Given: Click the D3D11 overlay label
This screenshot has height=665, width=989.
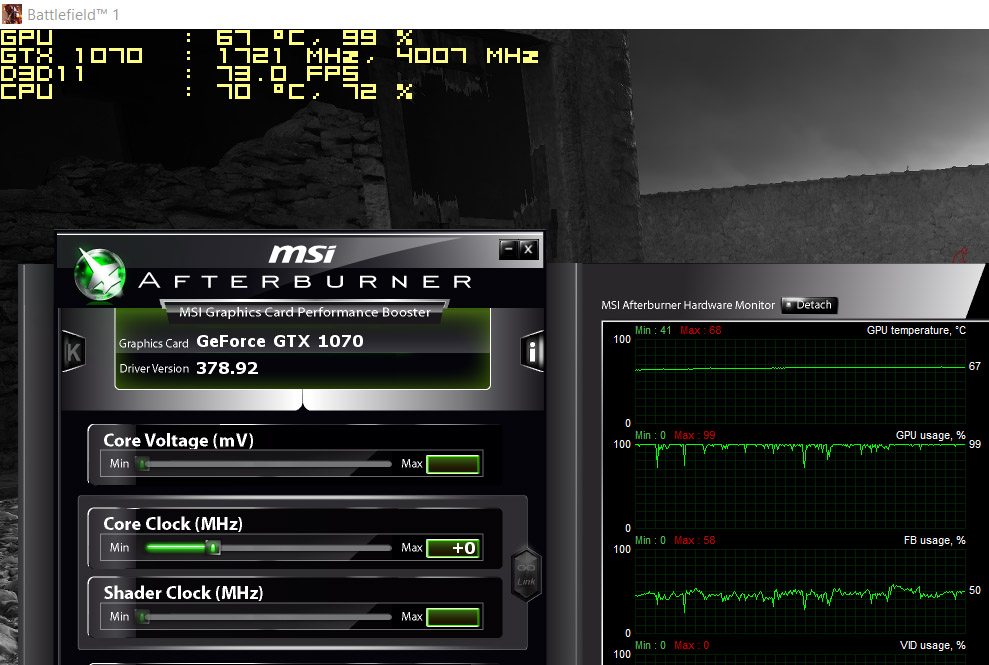Looking at the screenshot, I should click(42, 73).
